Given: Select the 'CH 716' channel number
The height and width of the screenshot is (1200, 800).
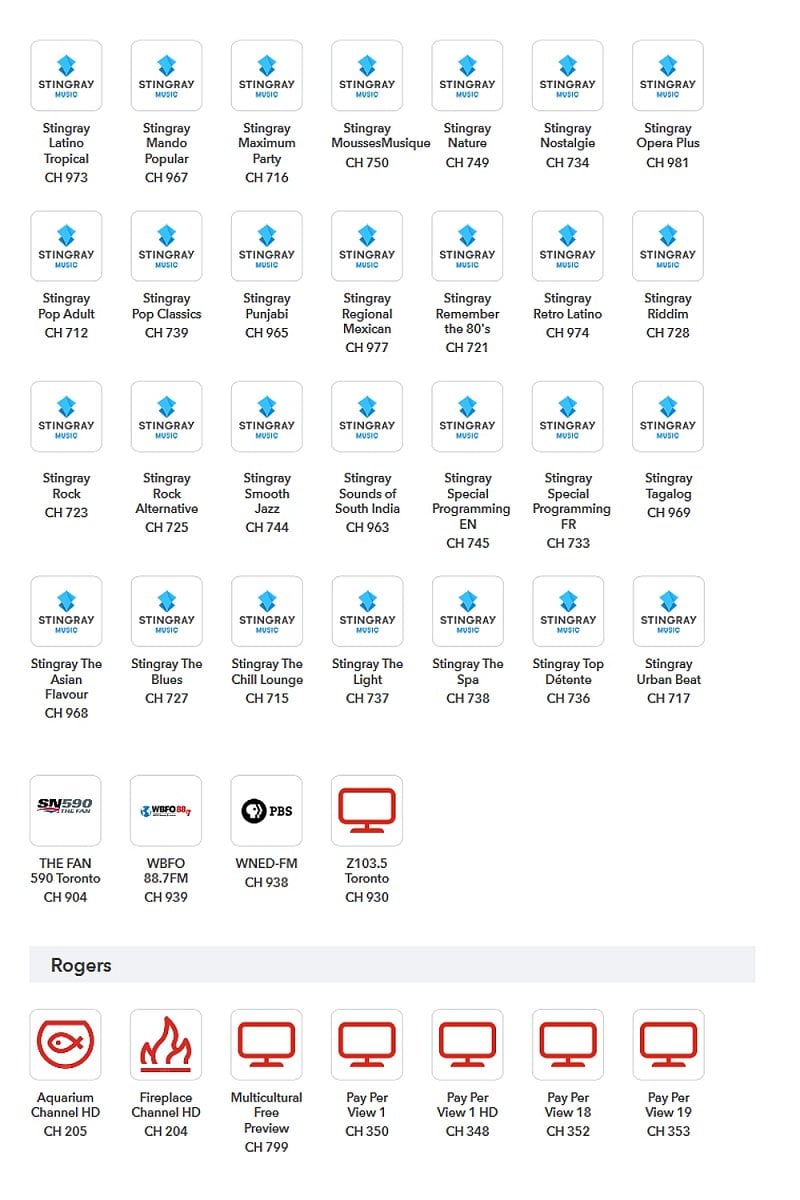Looking at the screenshot, I should 267,178.
